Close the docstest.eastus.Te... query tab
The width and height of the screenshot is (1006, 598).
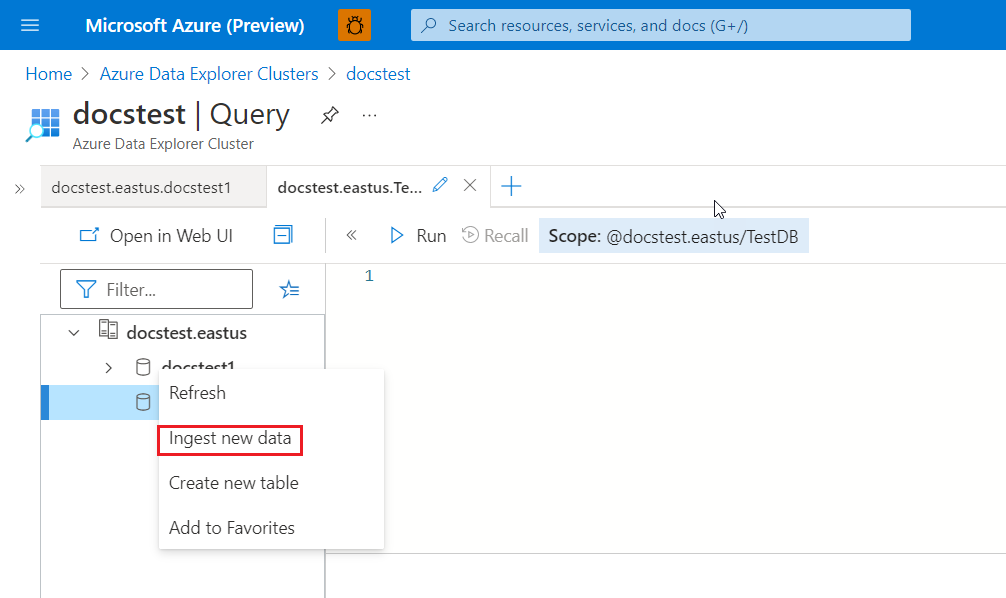point(470,185)
